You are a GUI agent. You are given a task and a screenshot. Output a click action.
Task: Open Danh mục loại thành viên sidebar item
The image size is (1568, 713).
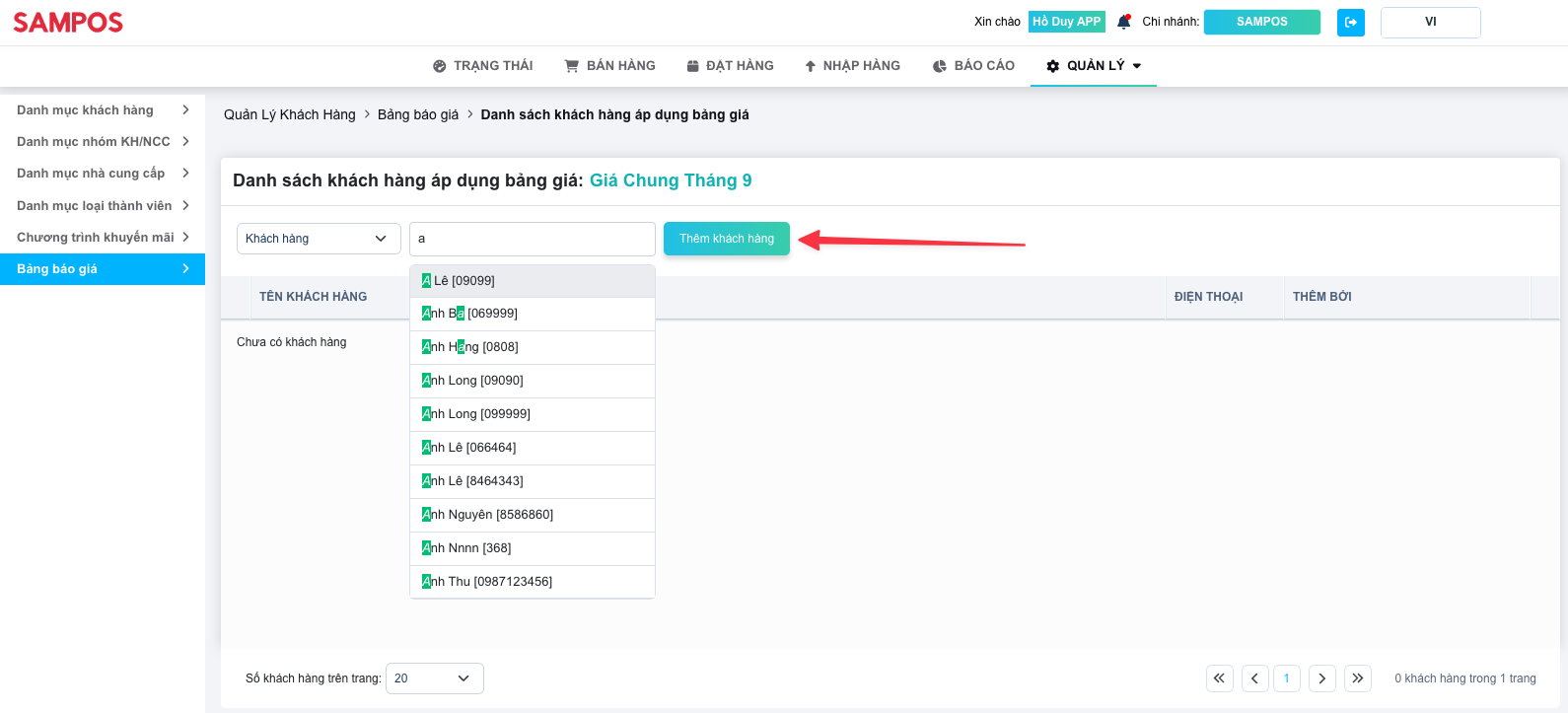[103, 206]
